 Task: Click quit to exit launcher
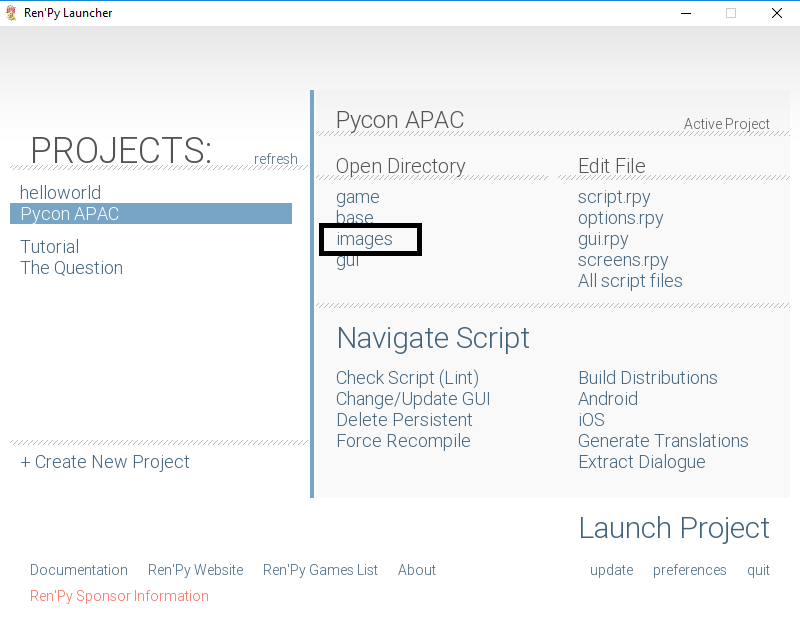pos(758,570)
